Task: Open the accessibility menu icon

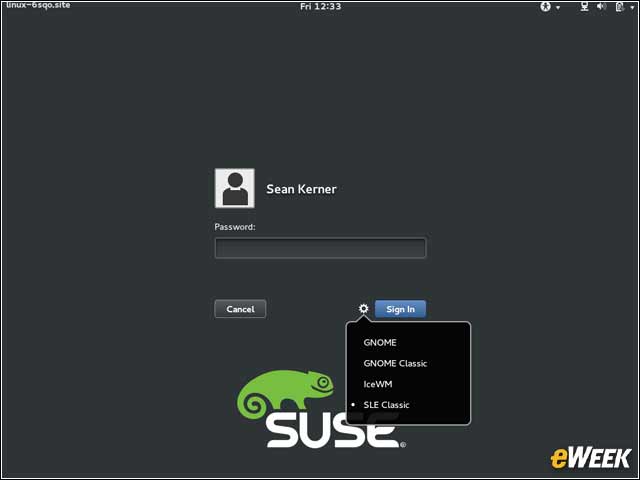Action: point(545,7)
